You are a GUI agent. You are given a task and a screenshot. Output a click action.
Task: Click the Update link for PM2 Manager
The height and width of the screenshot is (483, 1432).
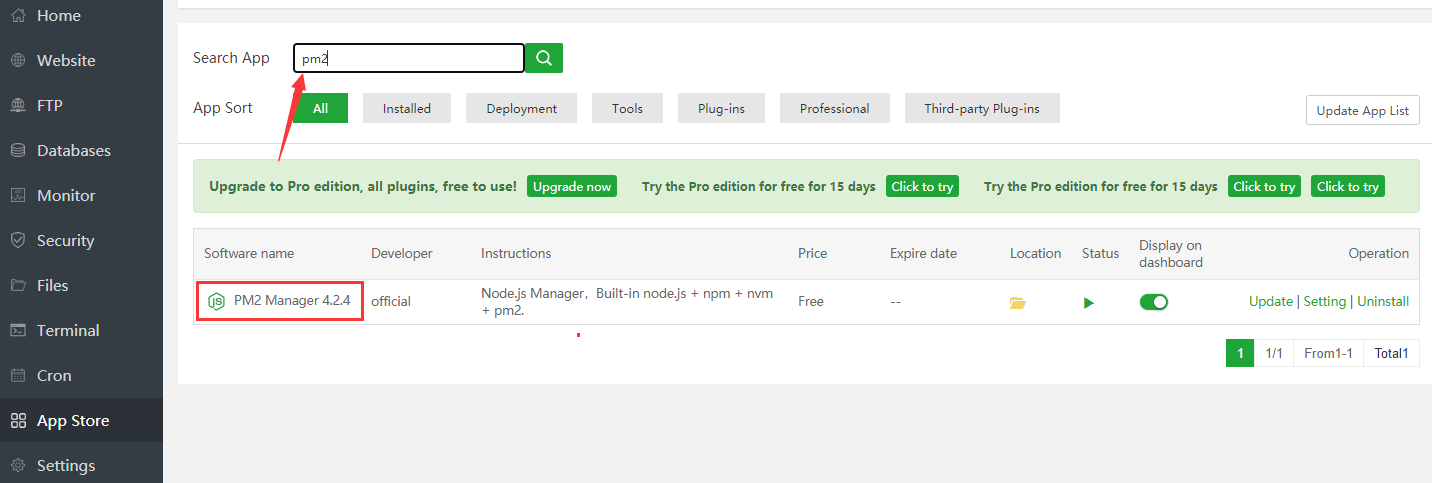click(1271, 301)
